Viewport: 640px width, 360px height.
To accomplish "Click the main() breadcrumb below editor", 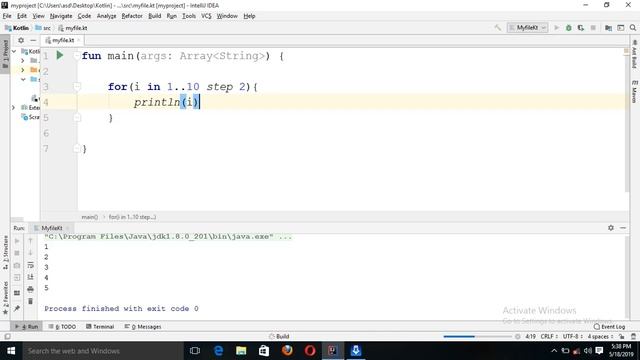I will coord(89,217).
